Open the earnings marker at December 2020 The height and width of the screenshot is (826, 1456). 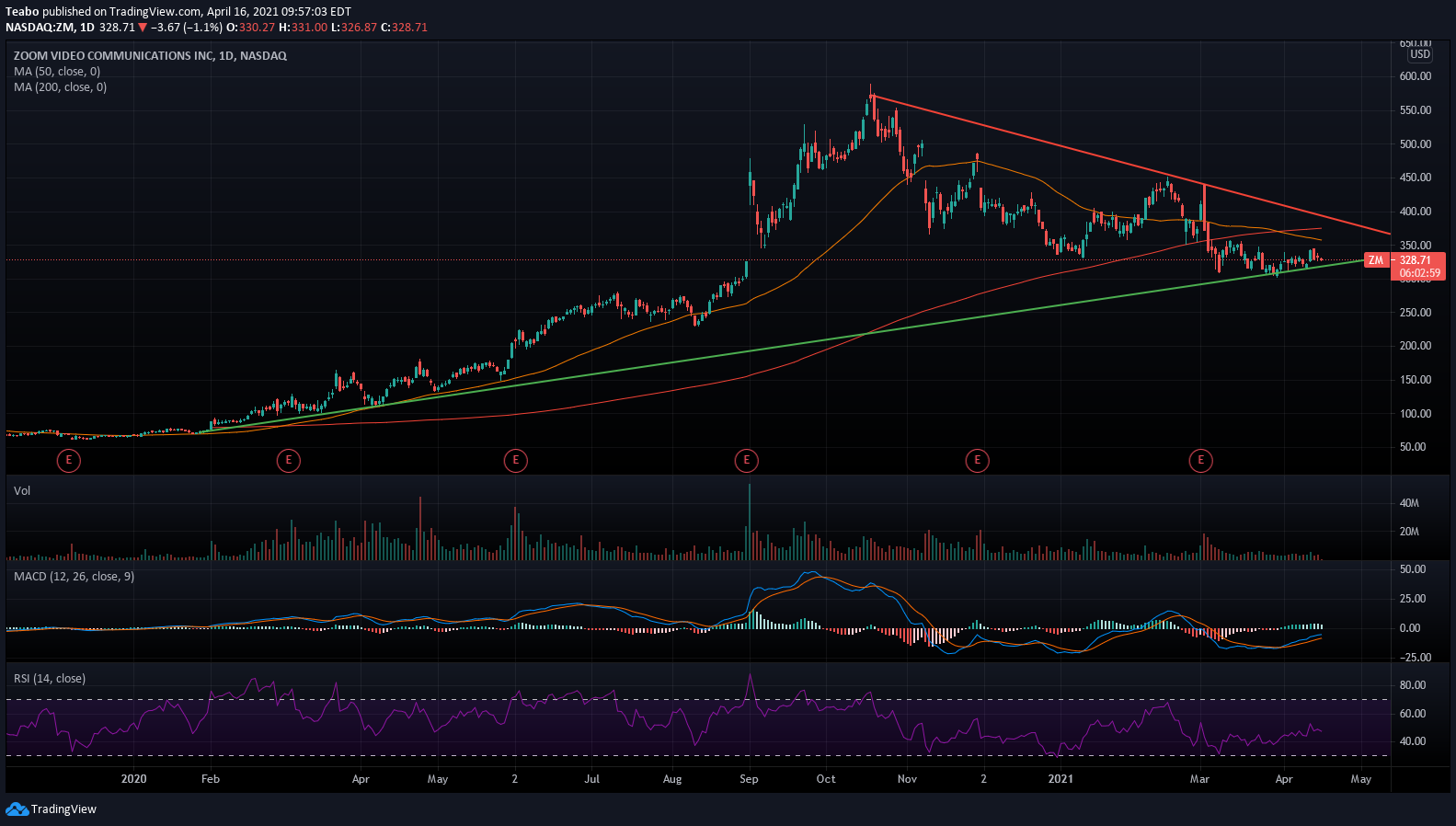977,460
